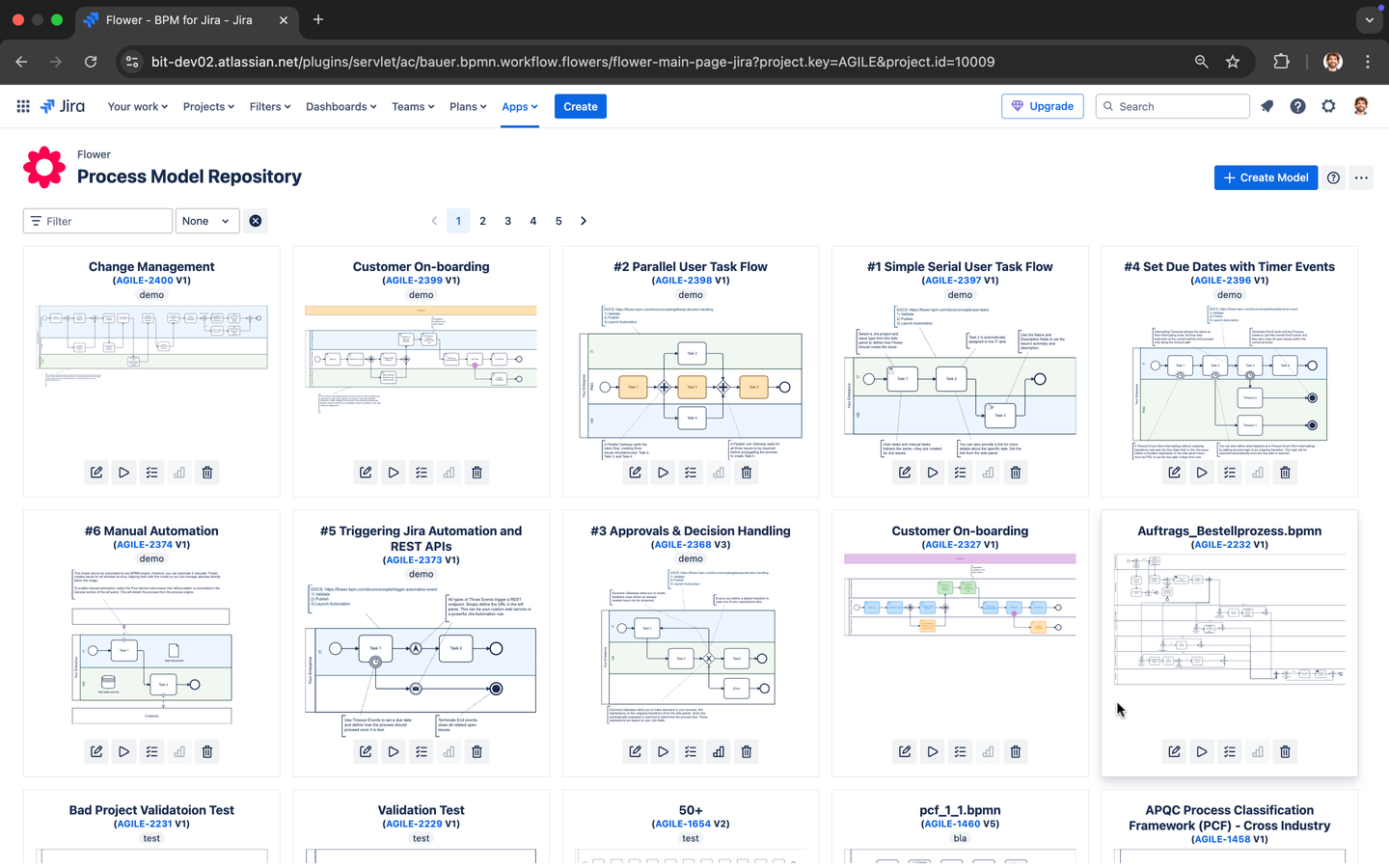The image size is (1389, 868).
Task: Open a new browser tab
Action: [x=318, y=19]
